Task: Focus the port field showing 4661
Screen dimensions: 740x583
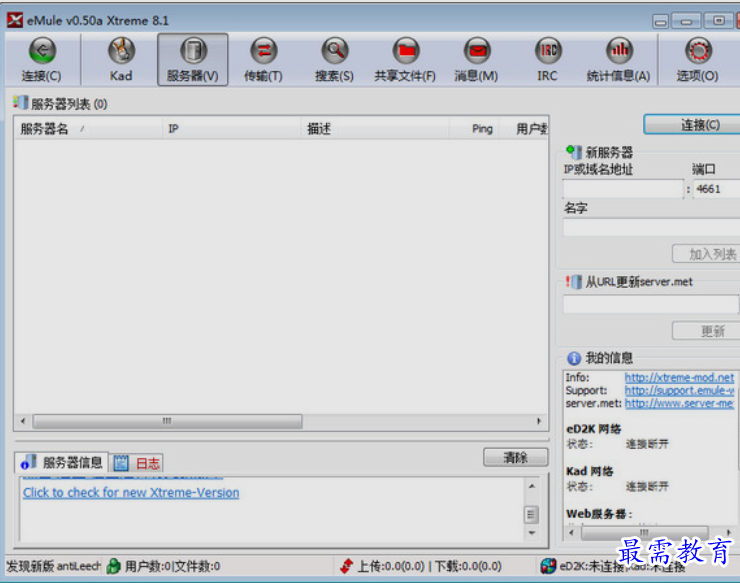Action: pos(716,189)
